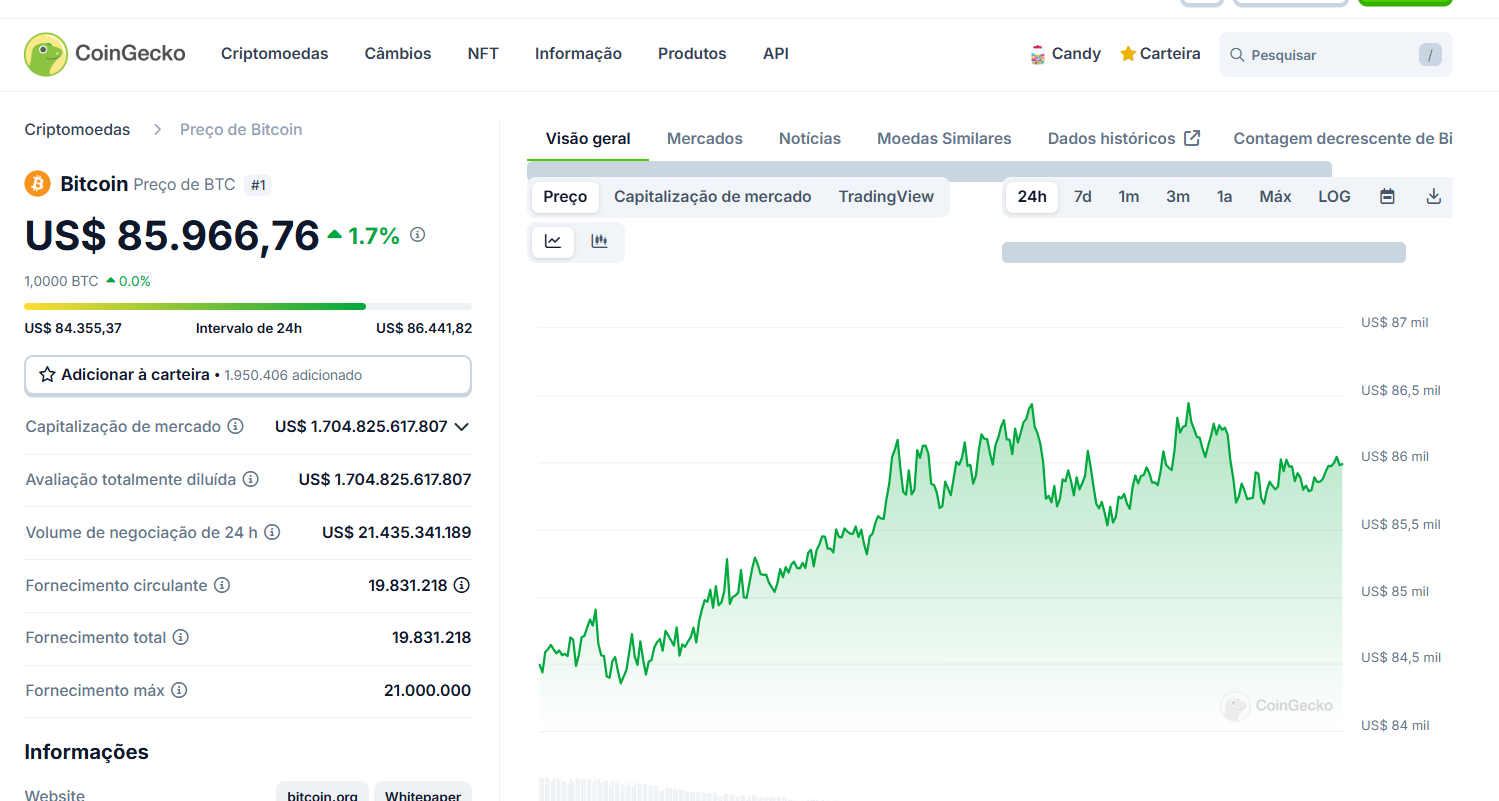
Task: Select the 24h time range
Action: coord(1032,197)
